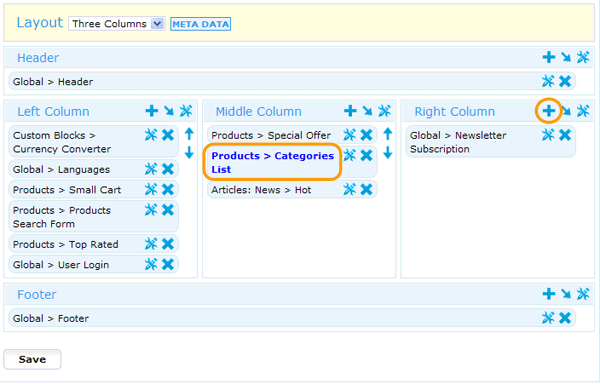Move Currency Converter block down
Viewport: 600px width, 384px height.
(189, 153)
